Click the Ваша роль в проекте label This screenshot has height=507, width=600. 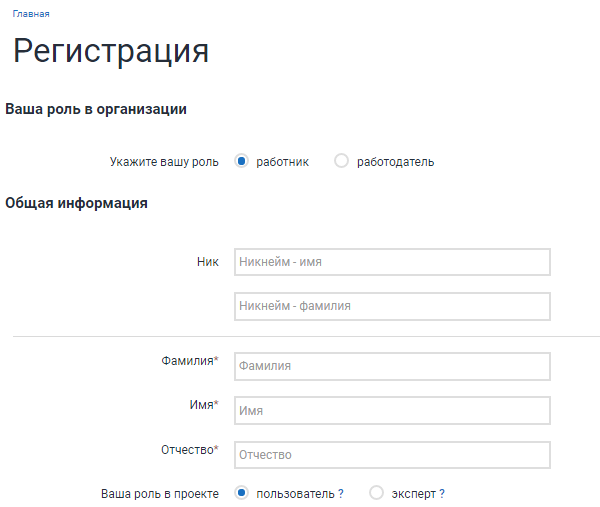pos(159,494)
